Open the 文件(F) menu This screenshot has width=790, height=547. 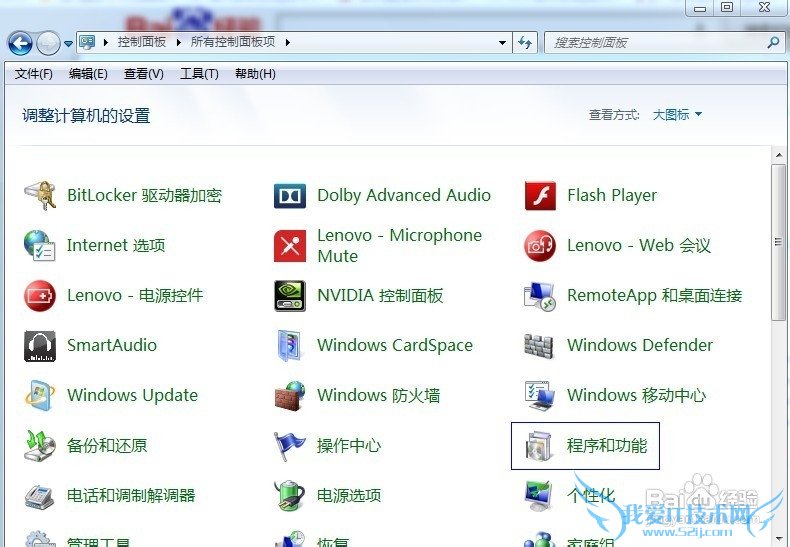(34, 74)
